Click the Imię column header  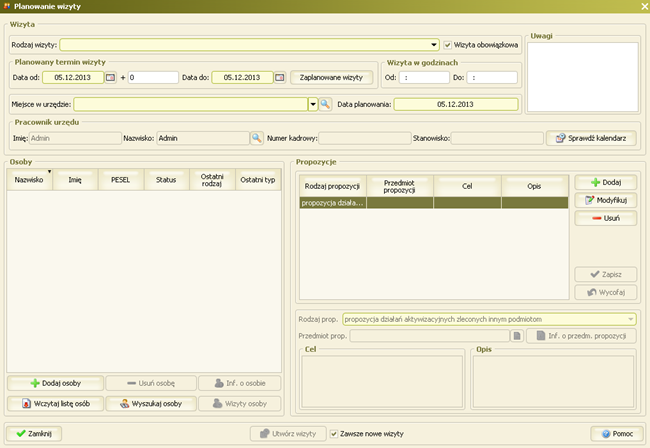75,180
